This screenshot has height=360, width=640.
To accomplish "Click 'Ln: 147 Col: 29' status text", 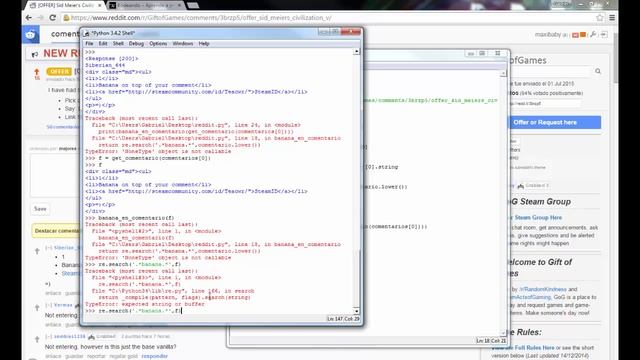I will (342, 319).
